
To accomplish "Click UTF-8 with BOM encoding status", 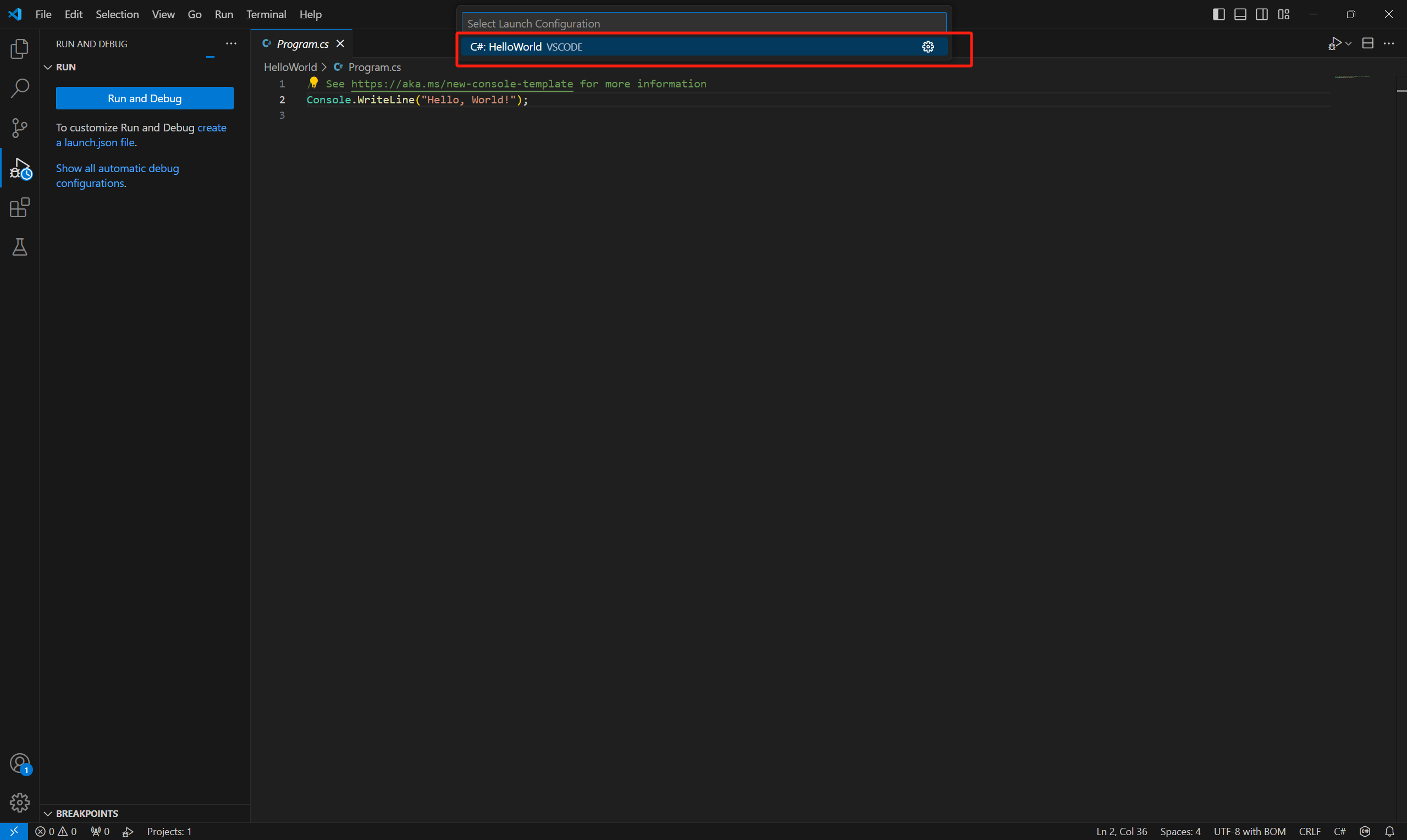I will tap(1250, 832).
